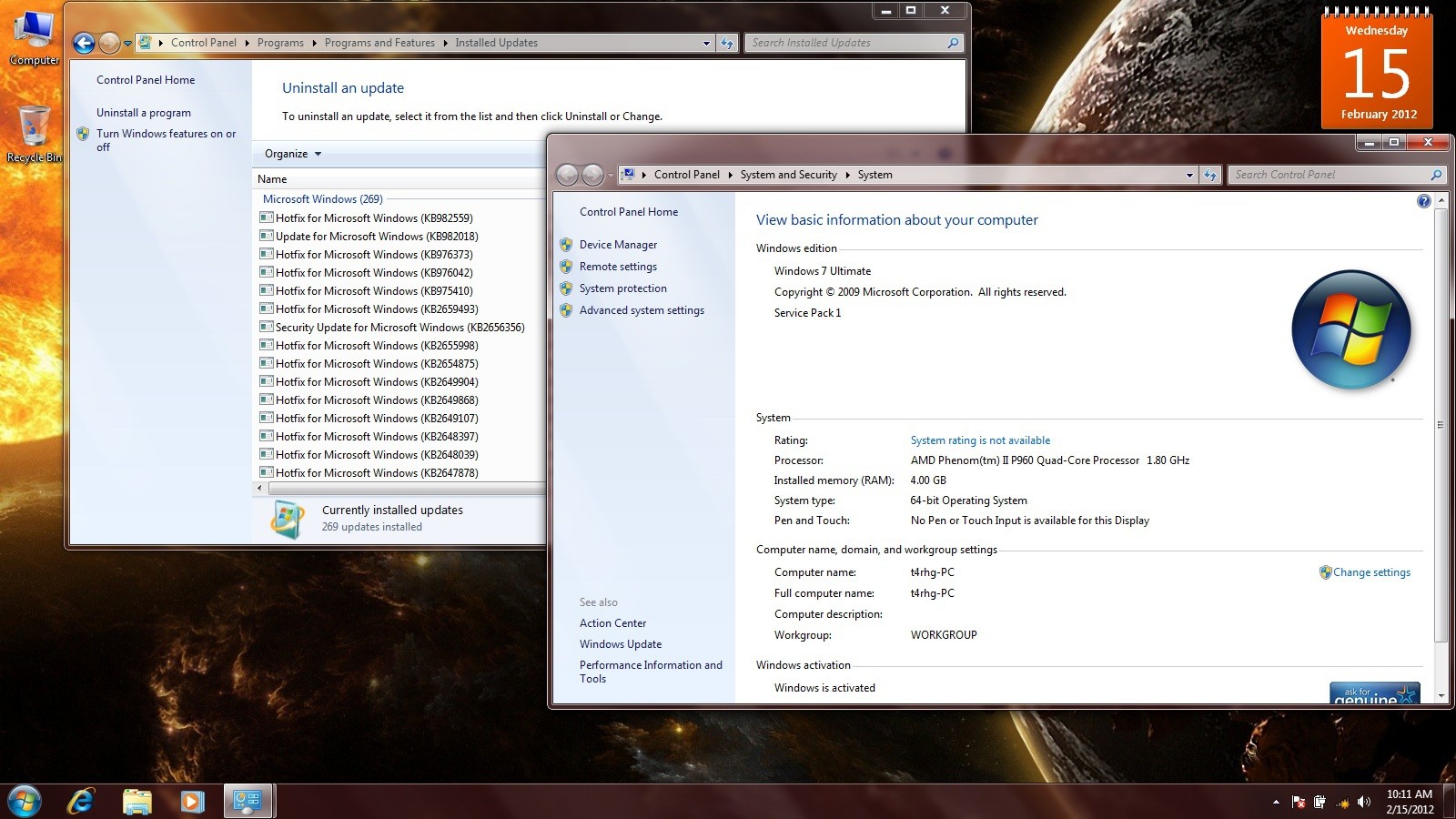Open Windows Media Player taskbar icon
The image size is (1456, 819).
point(191,801)
